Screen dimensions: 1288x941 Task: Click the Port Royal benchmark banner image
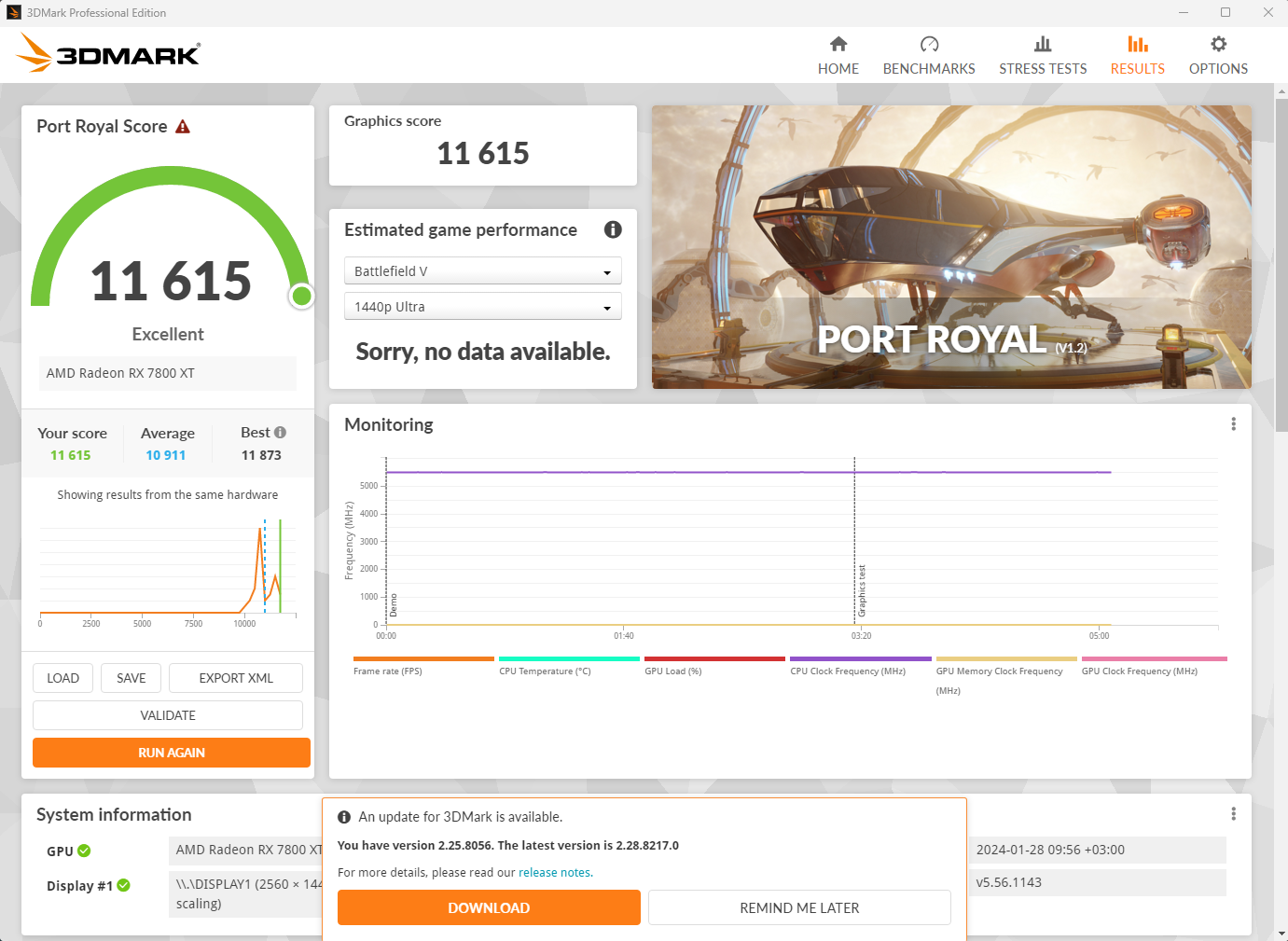[951, 247]
